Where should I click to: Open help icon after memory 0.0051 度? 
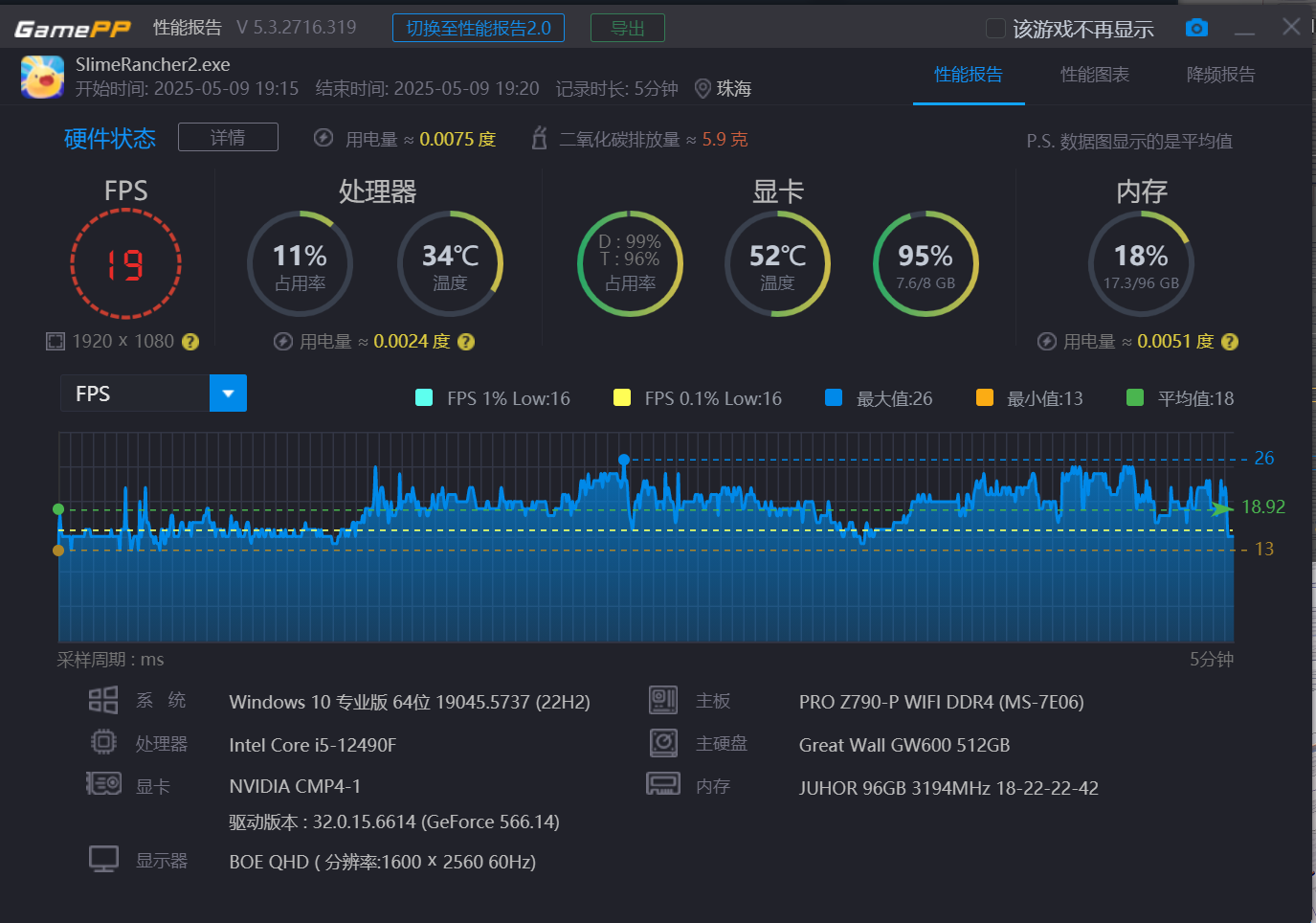(x=1230, y=342)
